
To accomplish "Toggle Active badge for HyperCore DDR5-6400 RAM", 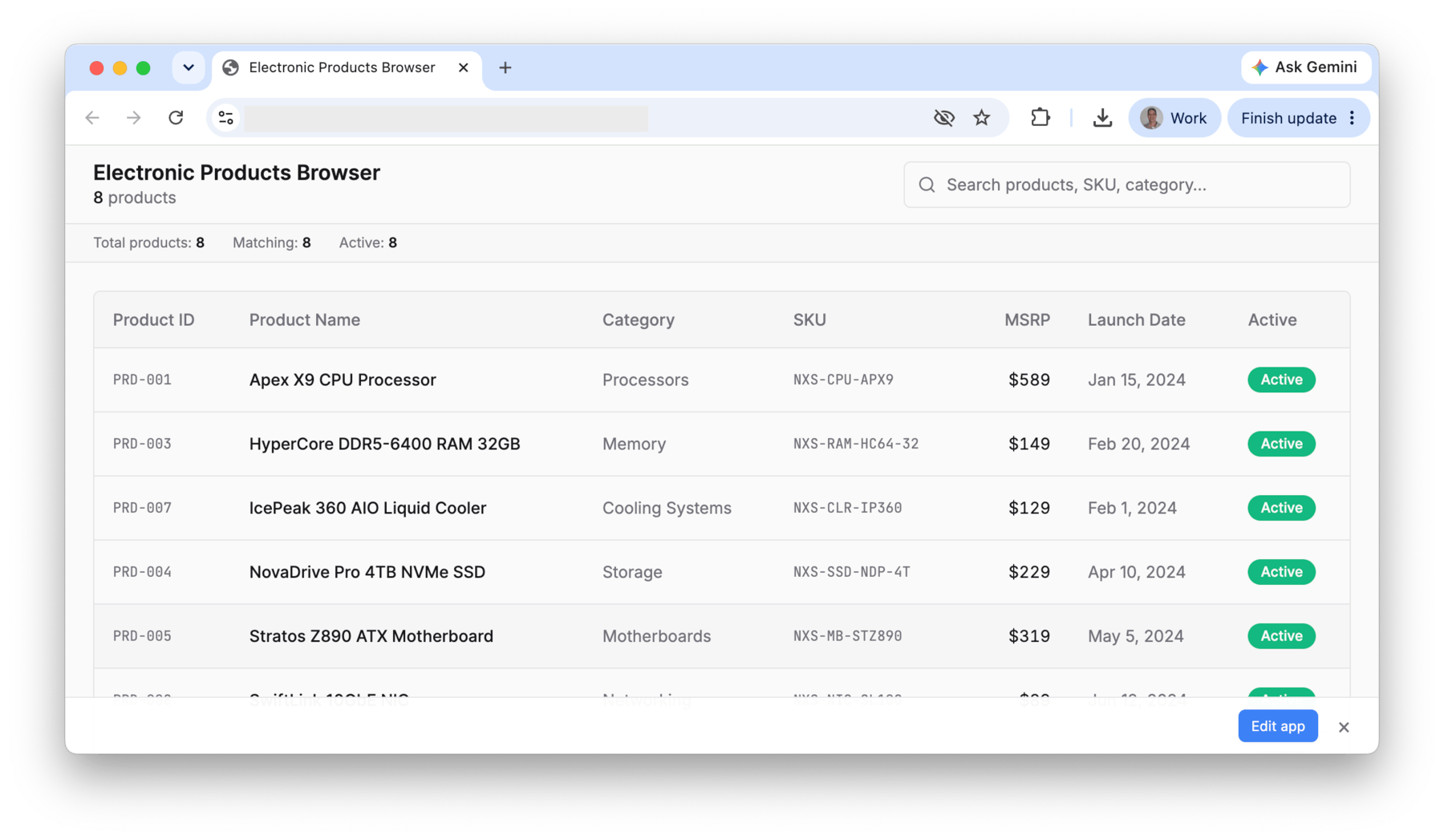I will [x=1281, y=444].
